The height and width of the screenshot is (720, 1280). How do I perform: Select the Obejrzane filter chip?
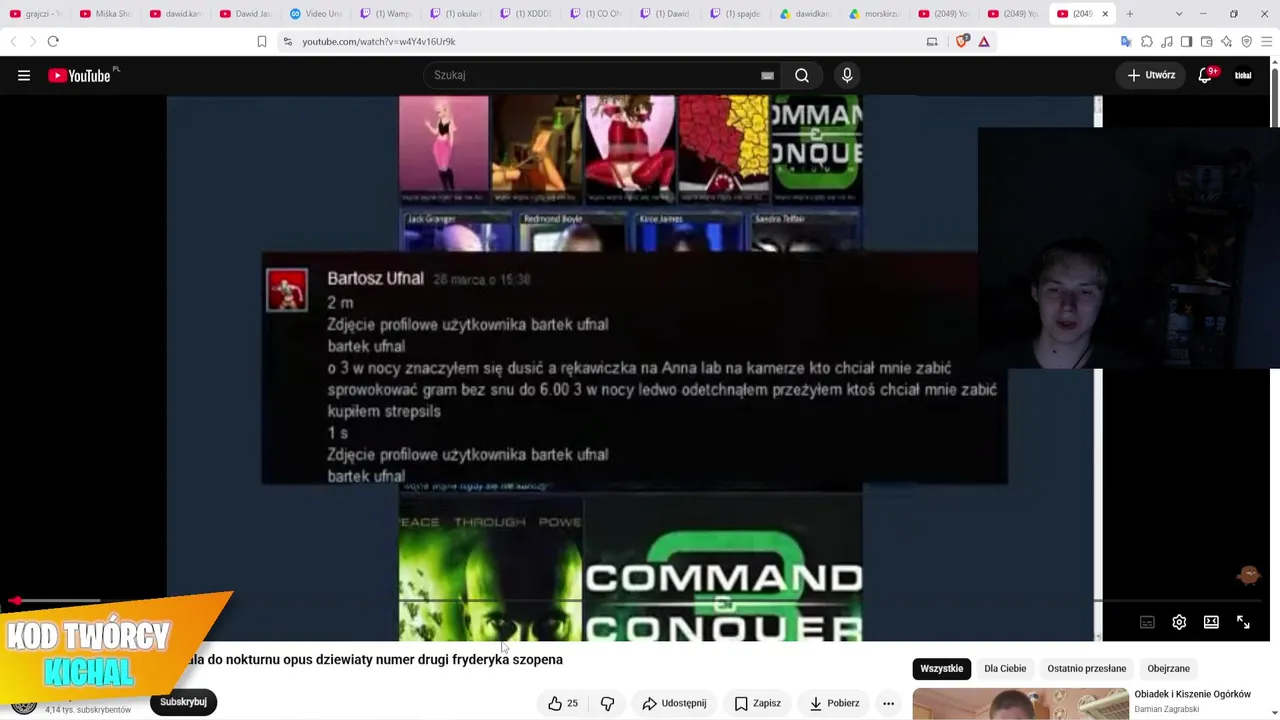(x=1168, y=669)
